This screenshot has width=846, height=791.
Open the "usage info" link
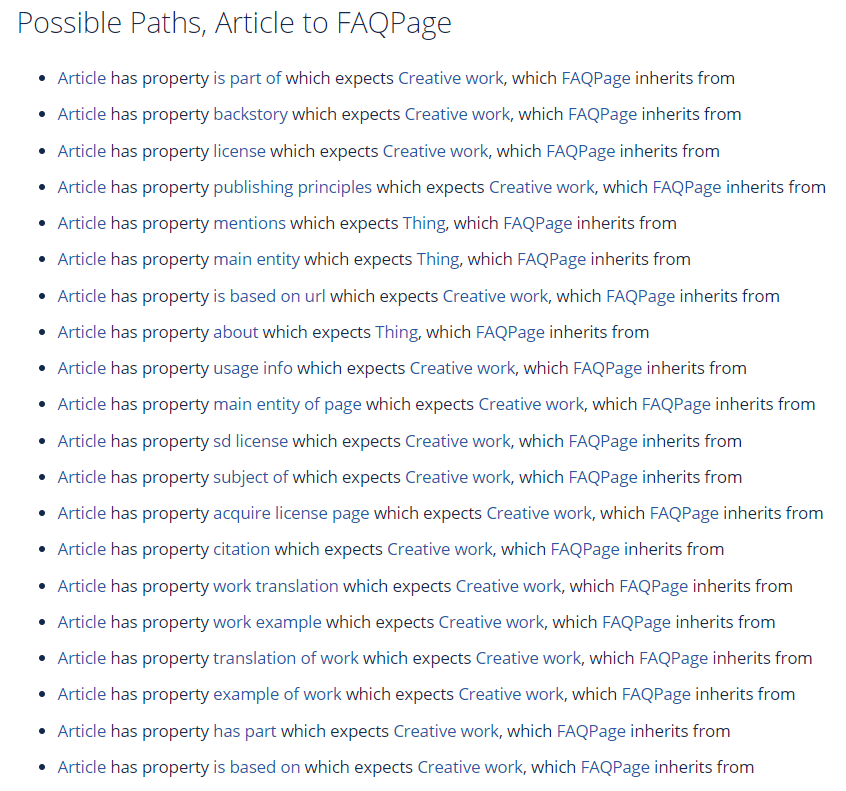tap(253, 369)
